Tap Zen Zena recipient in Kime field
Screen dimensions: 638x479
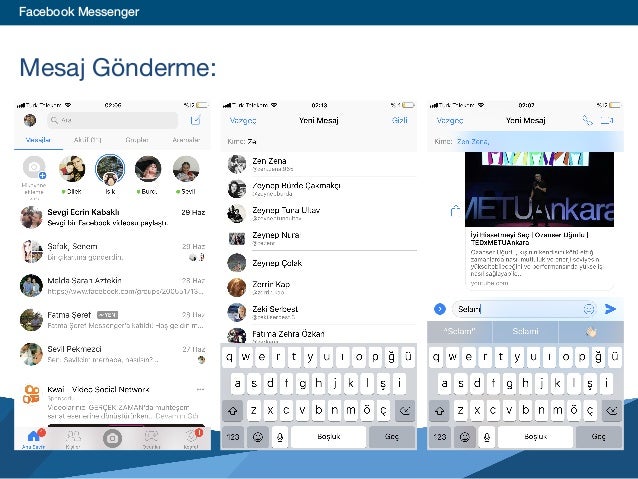click(473, 142)
